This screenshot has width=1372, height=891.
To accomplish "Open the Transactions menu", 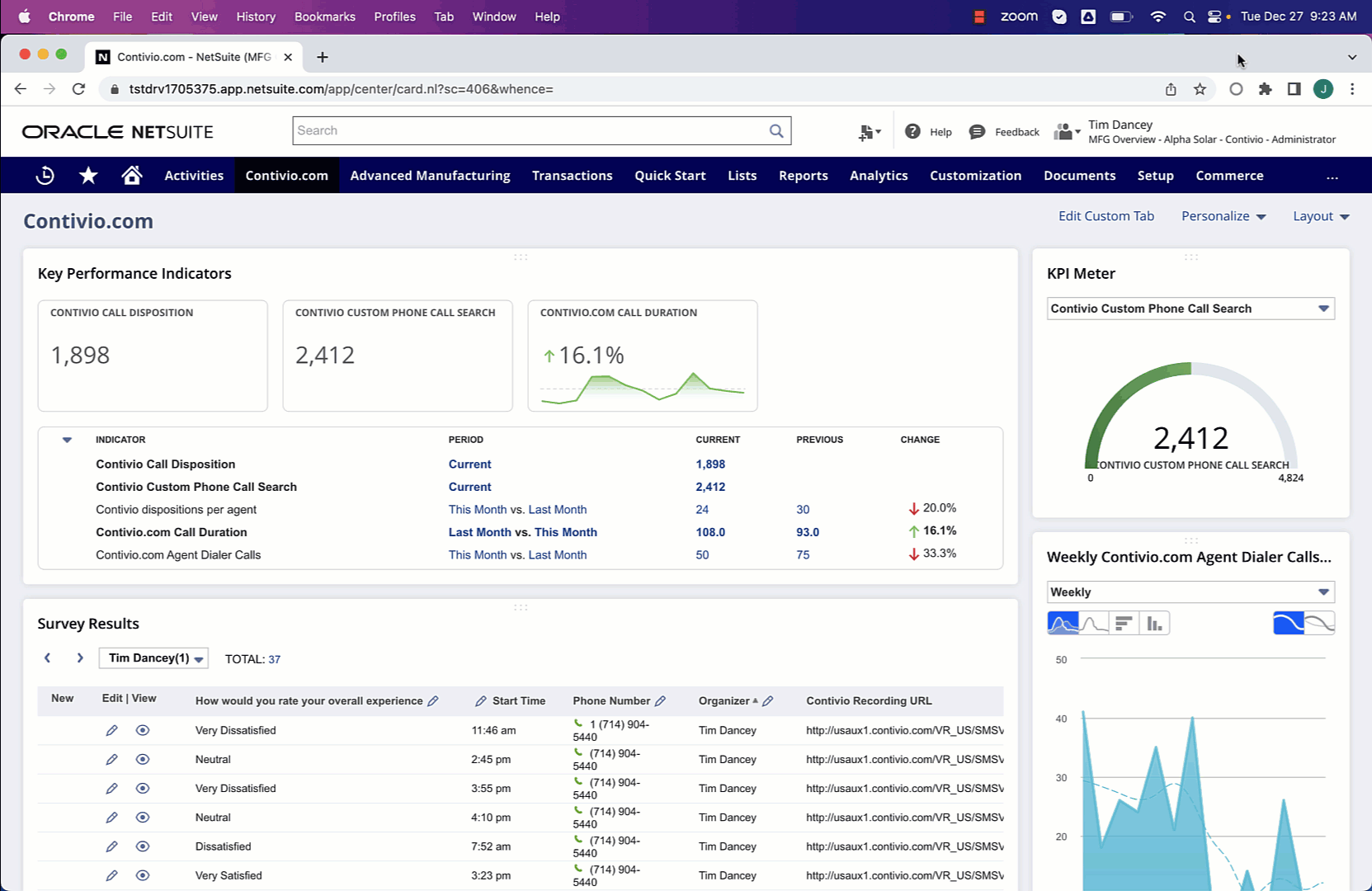I will pos(572,176).
